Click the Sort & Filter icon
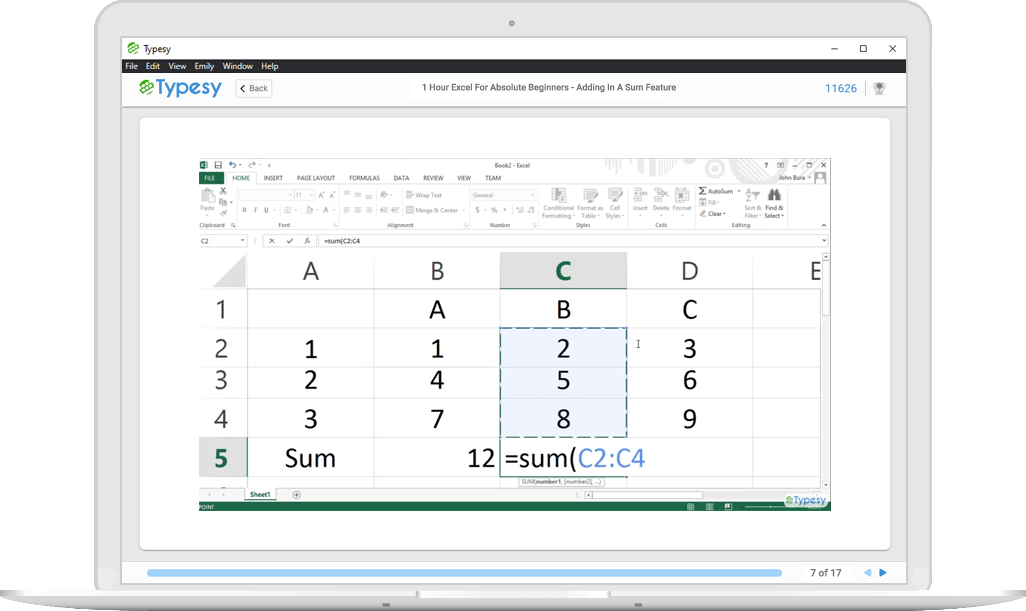The width and height of the screenshot is (1026, 611). (752, 195)
